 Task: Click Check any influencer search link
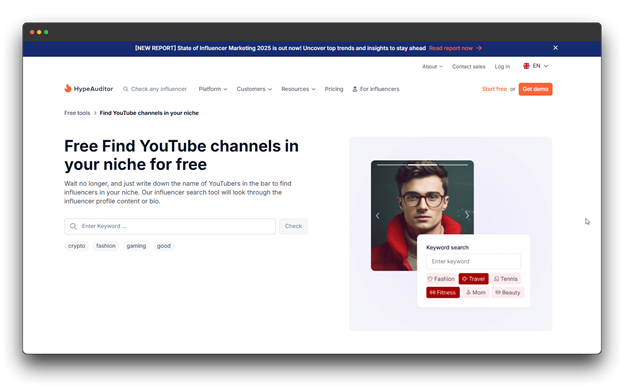[x=155, y=89]
